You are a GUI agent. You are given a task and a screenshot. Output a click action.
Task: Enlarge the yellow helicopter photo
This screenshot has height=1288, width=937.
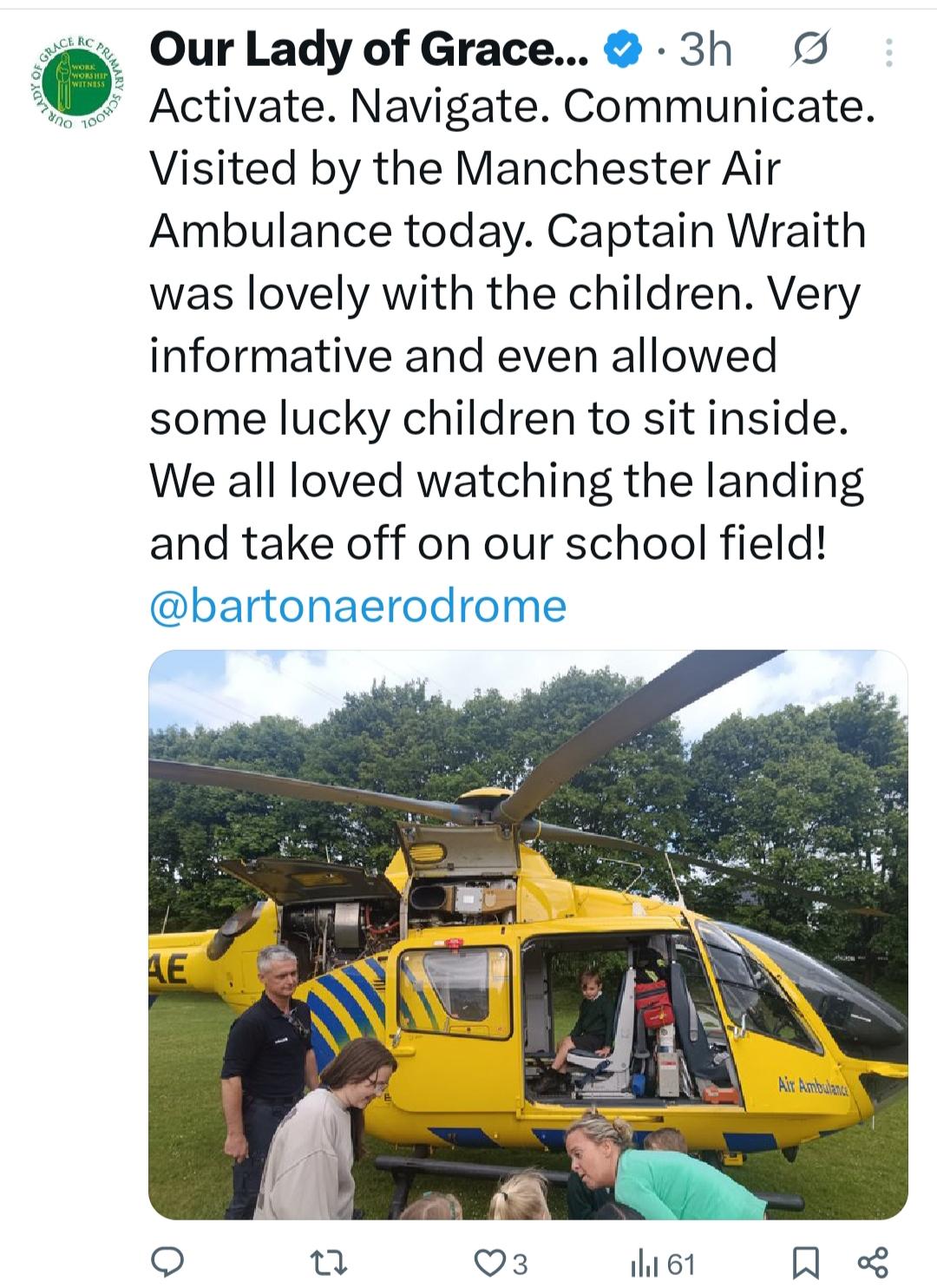528,934
